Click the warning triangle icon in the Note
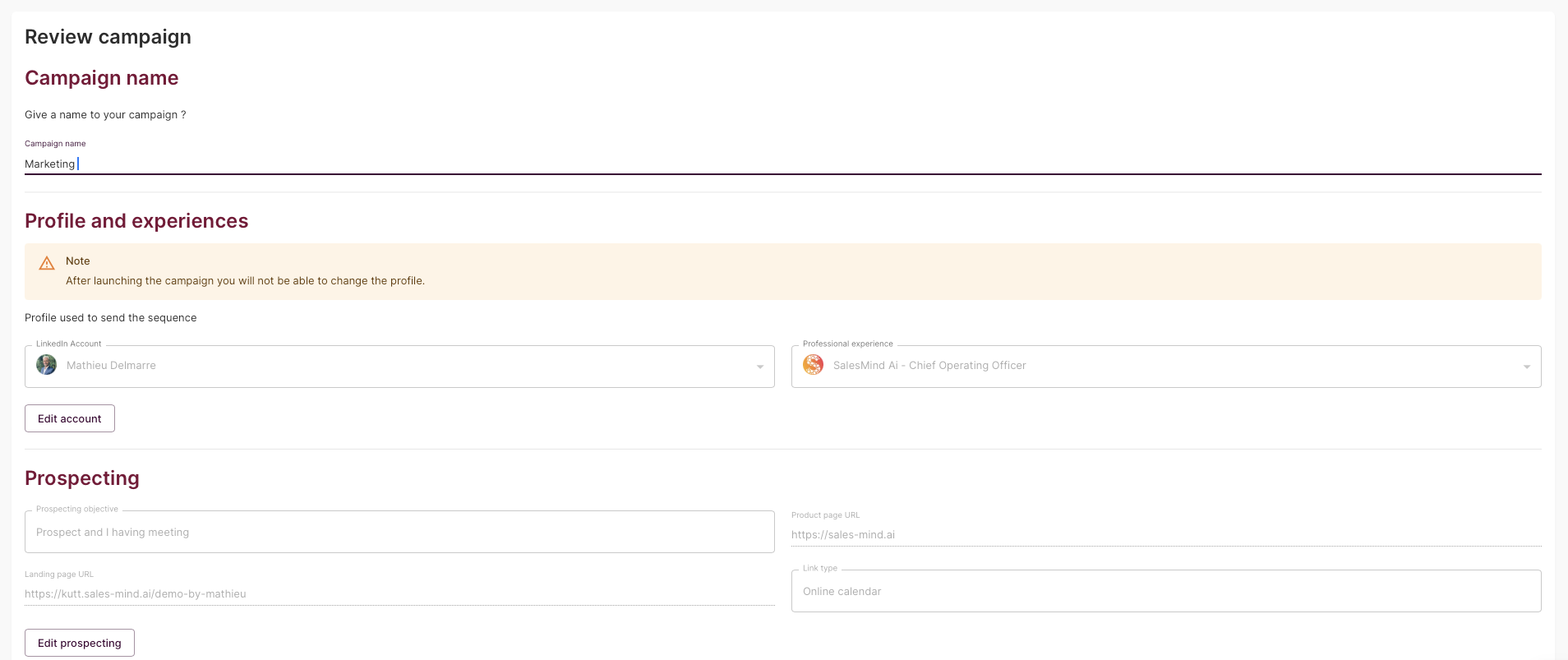Image resolution: width=1568 pixels, height=660 pixels. click(47, 263)
